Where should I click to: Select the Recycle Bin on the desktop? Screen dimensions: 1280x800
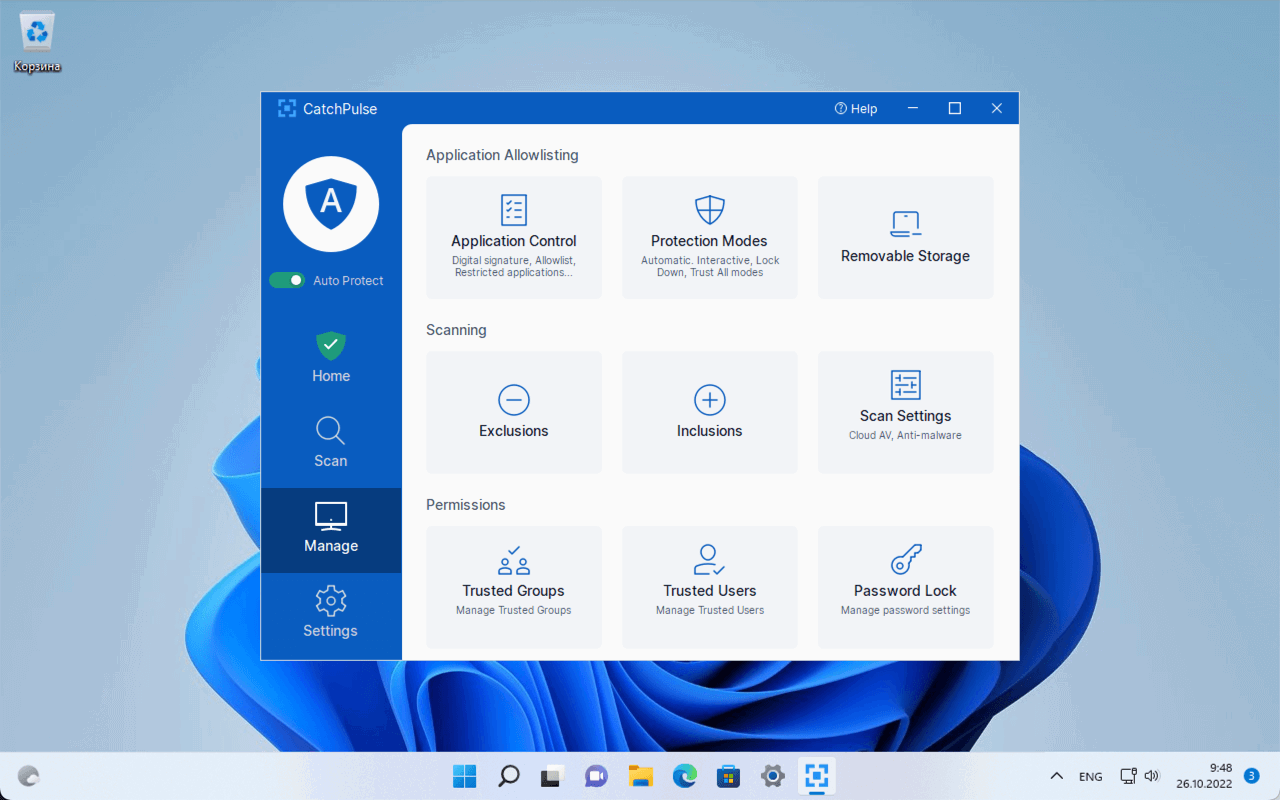pos(37,44)
